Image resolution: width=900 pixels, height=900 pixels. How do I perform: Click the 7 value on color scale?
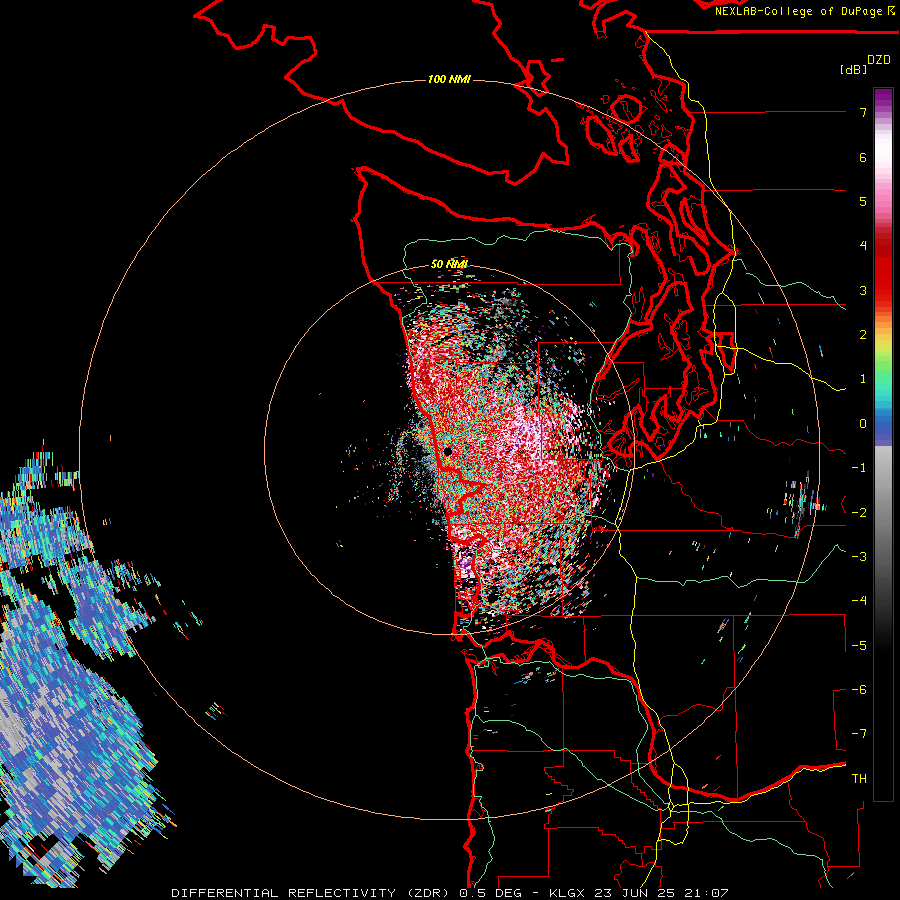pyautogui.click(x=863, y=112)
